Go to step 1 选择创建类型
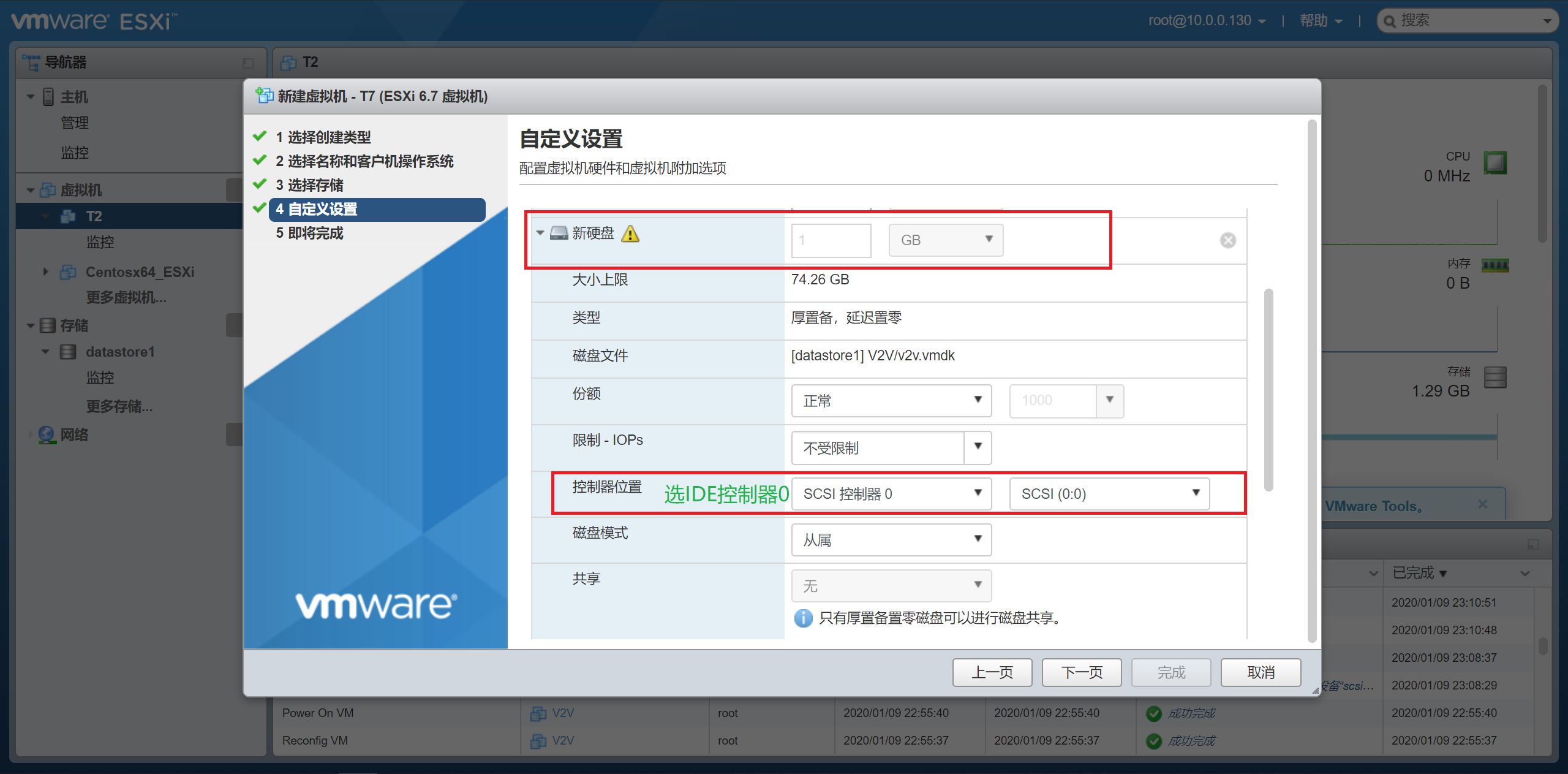 (323, 137)
